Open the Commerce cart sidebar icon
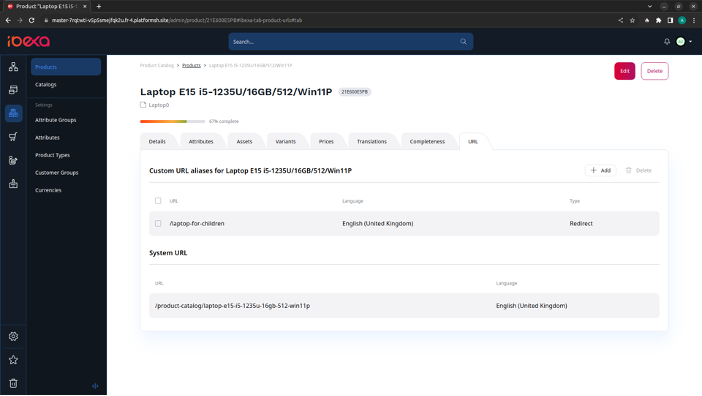Screen dimensions: 702x396 pos(13,137)
